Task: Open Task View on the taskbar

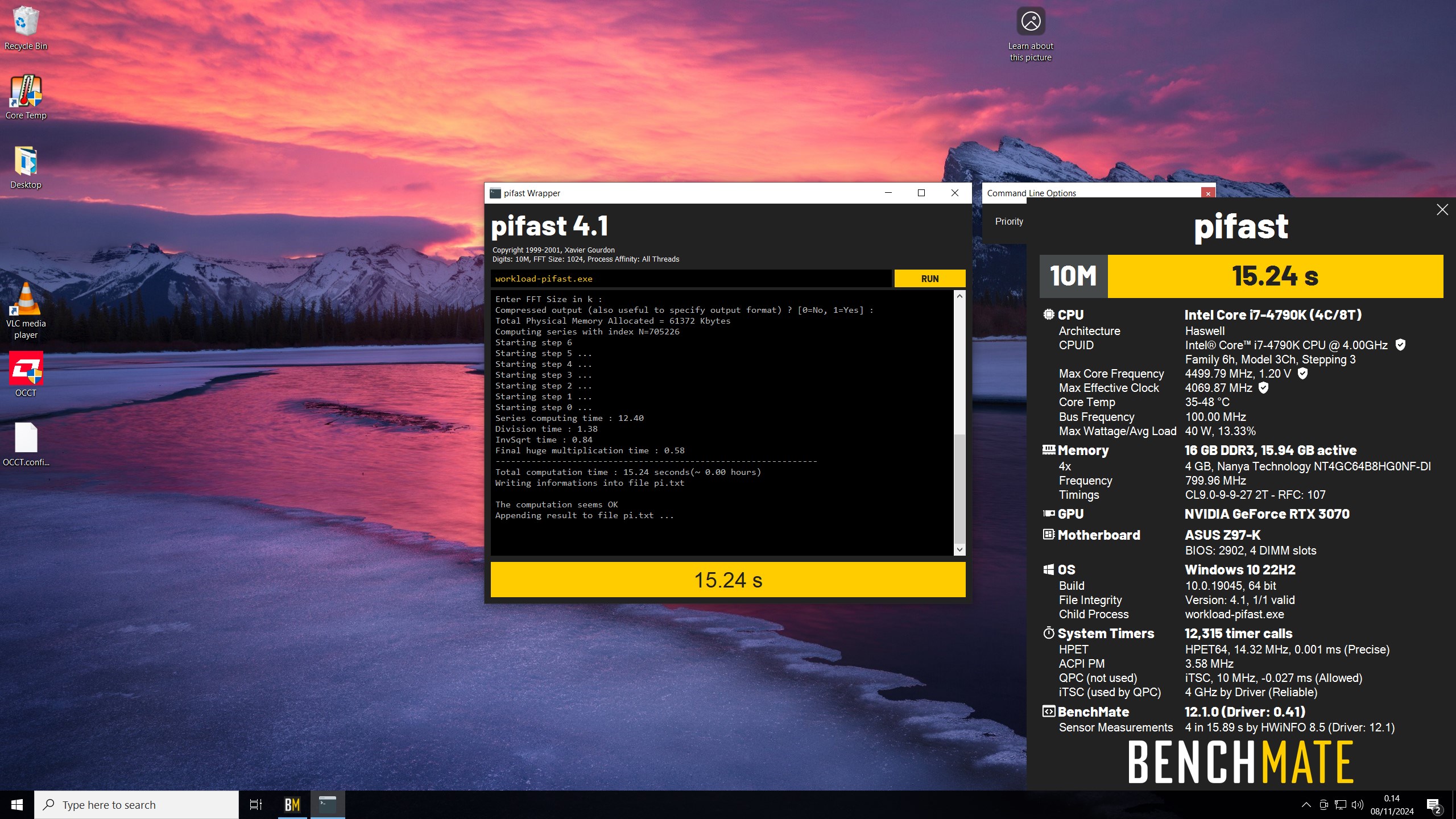Action: tap(256, 805)
